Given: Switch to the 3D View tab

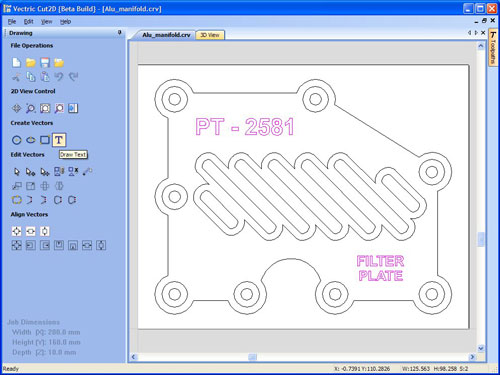Looking at the screenshot, I should [210, 35].
